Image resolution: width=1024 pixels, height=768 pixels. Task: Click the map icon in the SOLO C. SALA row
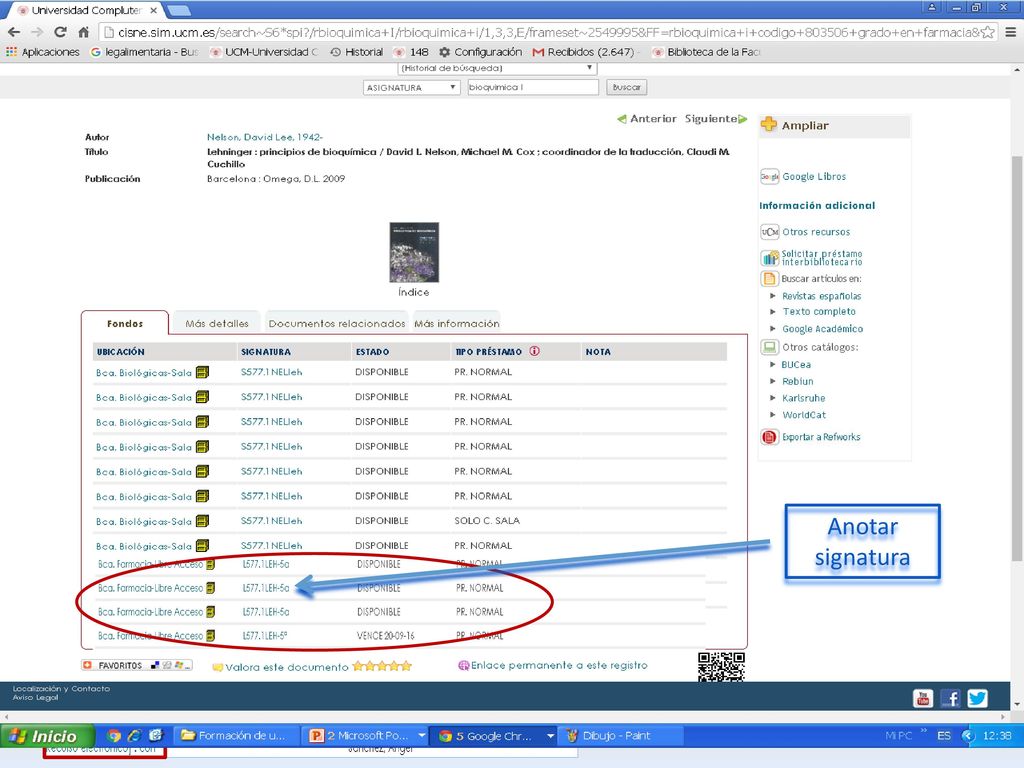pyautogui.click(x=202, y=521)
